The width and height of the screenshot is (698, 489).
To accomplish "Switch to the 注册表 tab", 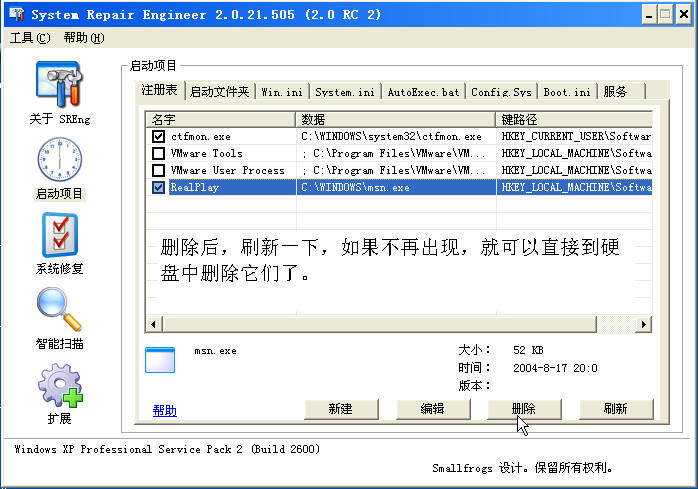I will (x=159, y=90).
